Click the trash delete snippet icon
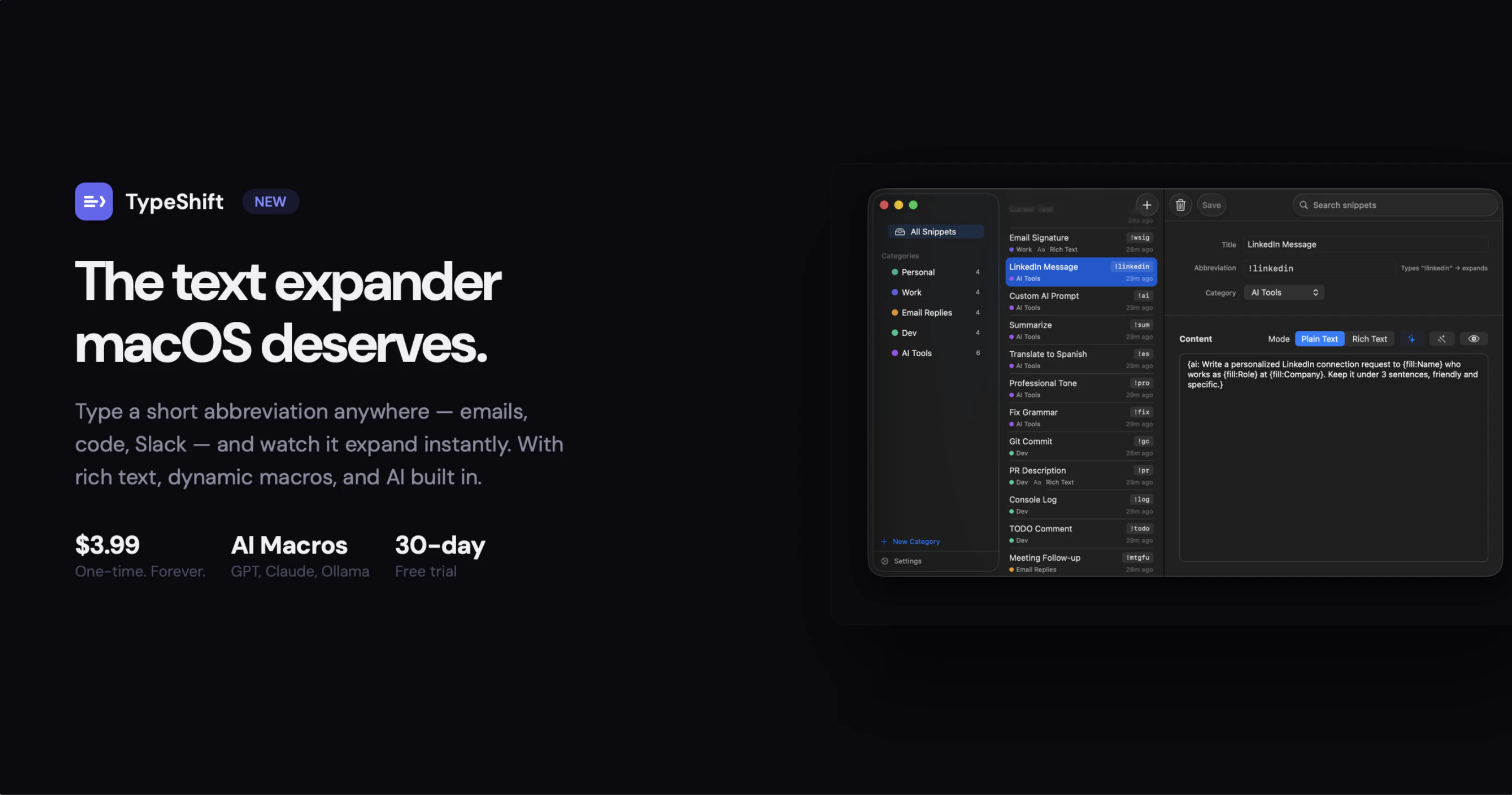The width and height of the screenshot is (1512, 795). tap(1180, 205)
